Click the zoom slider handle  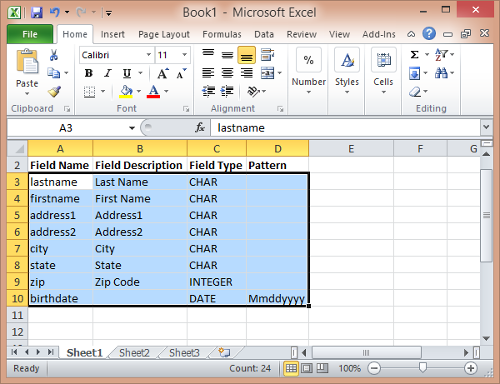pos(423,368)
